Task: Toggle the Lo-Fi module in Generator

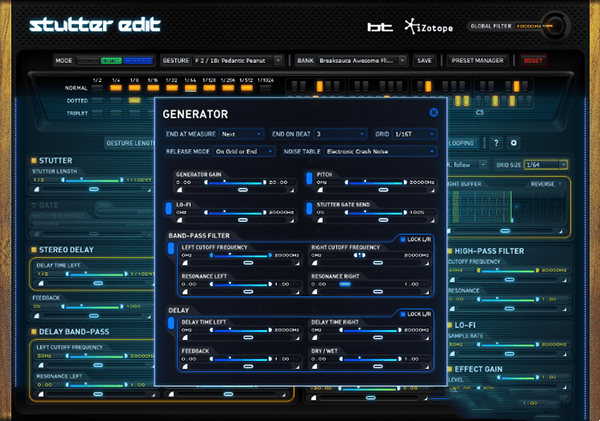Action: 169,208
